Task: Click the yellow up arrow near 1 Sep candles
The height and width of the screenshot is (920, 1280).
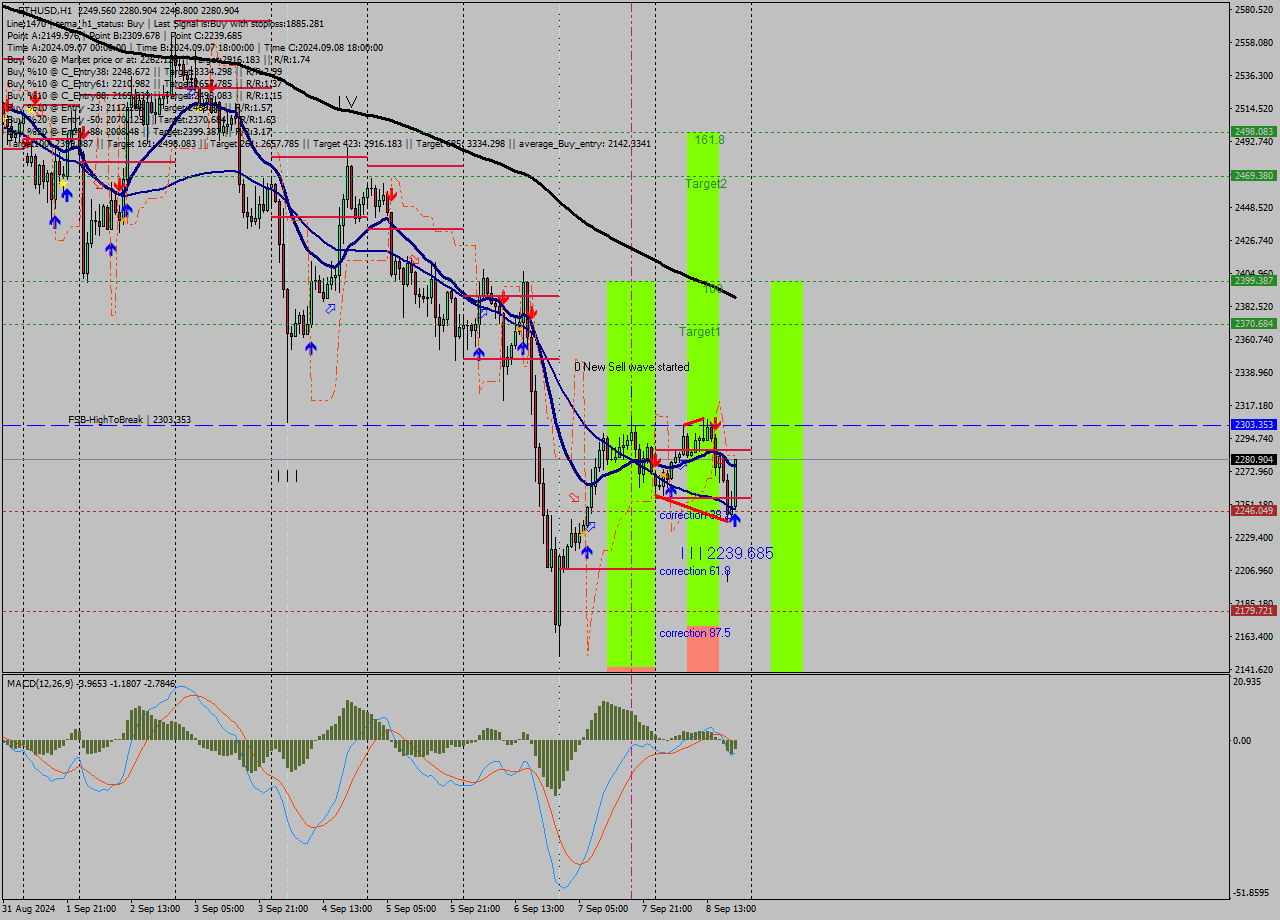Action: tap(63, 184)
